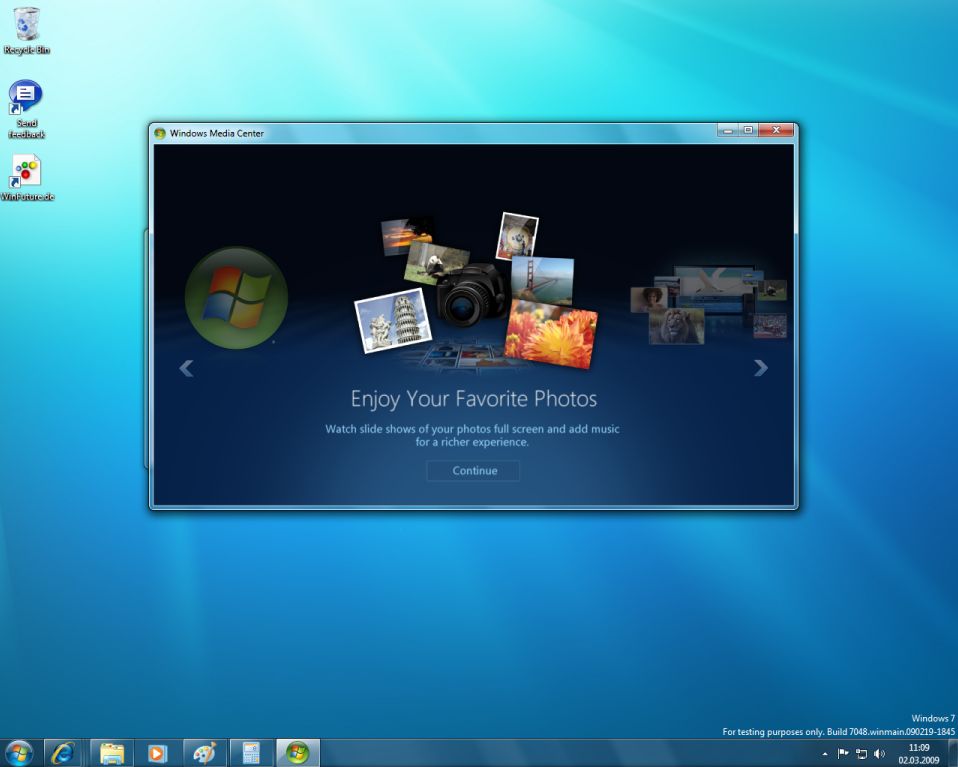Open Windows Explorer folder icon in taskbar
This screenshot has height=767, width=958.
click(112, 752)
